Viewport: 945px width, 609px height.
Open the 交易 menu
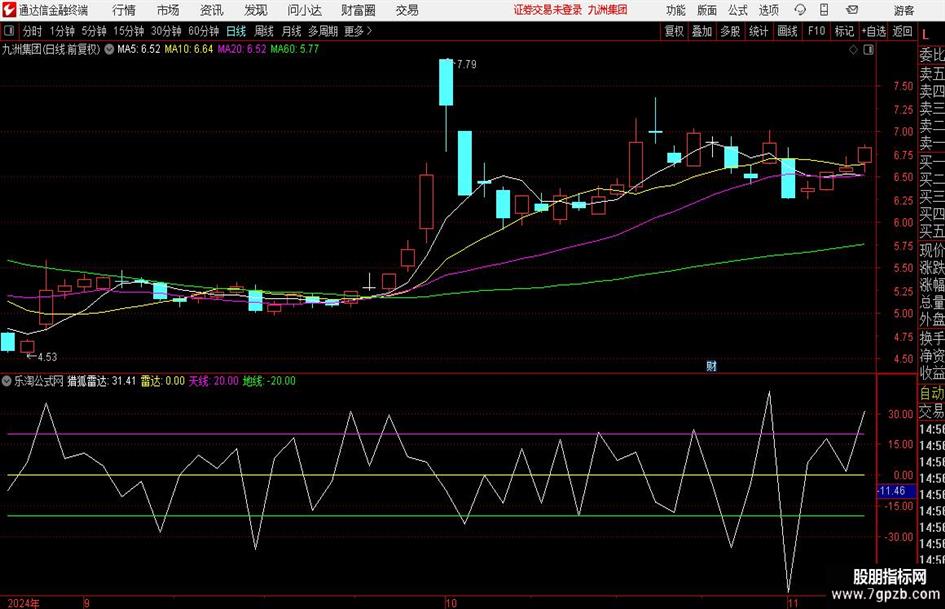coord(407,10)
